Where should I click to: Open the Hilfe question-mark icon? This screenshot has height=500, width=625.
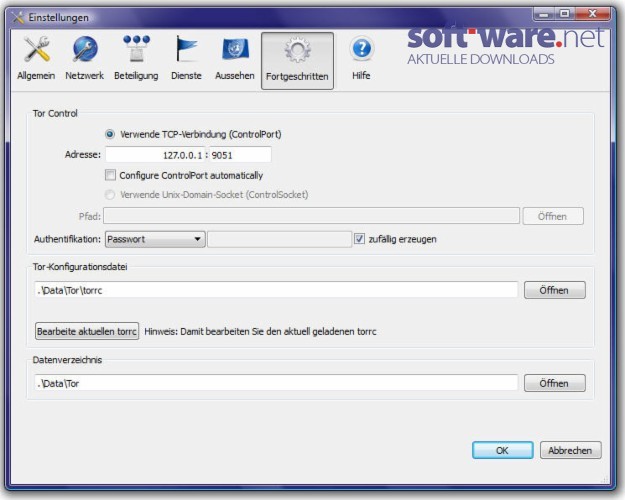click(362, 49)
